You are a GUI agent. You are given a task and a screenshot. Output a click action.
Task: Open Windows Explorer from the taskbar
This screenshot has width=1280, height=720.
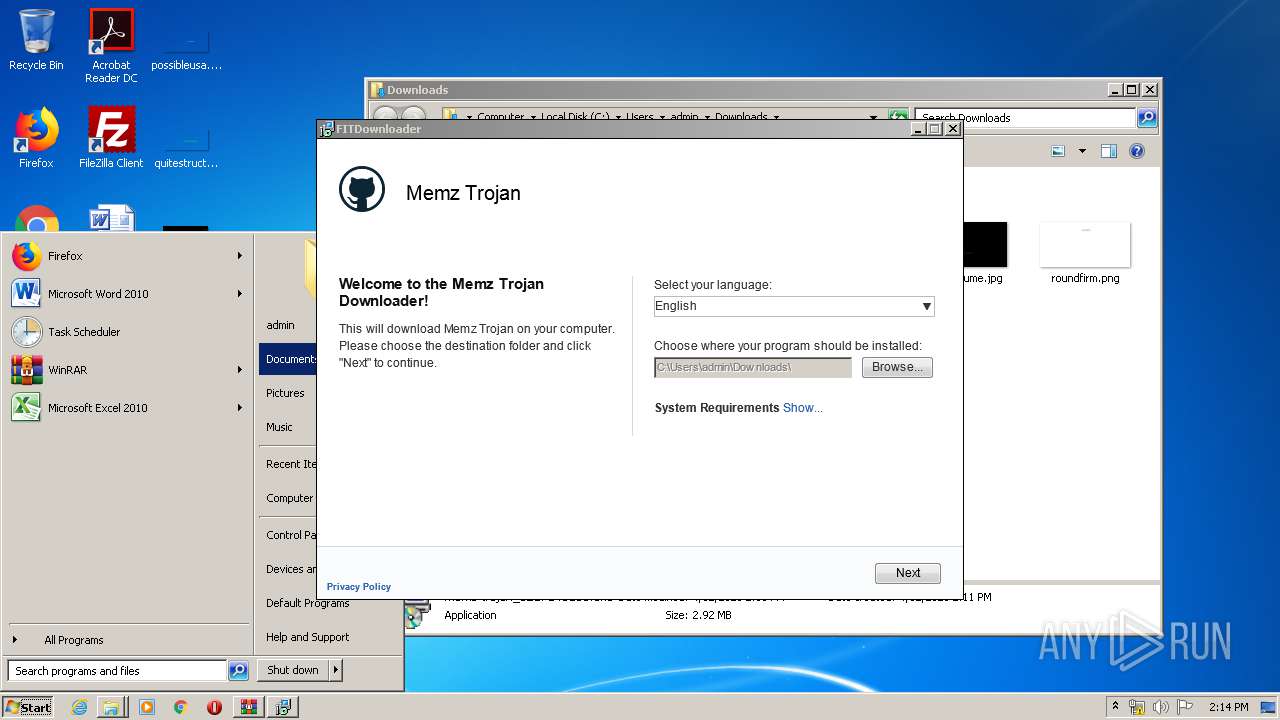coord(111,707)
